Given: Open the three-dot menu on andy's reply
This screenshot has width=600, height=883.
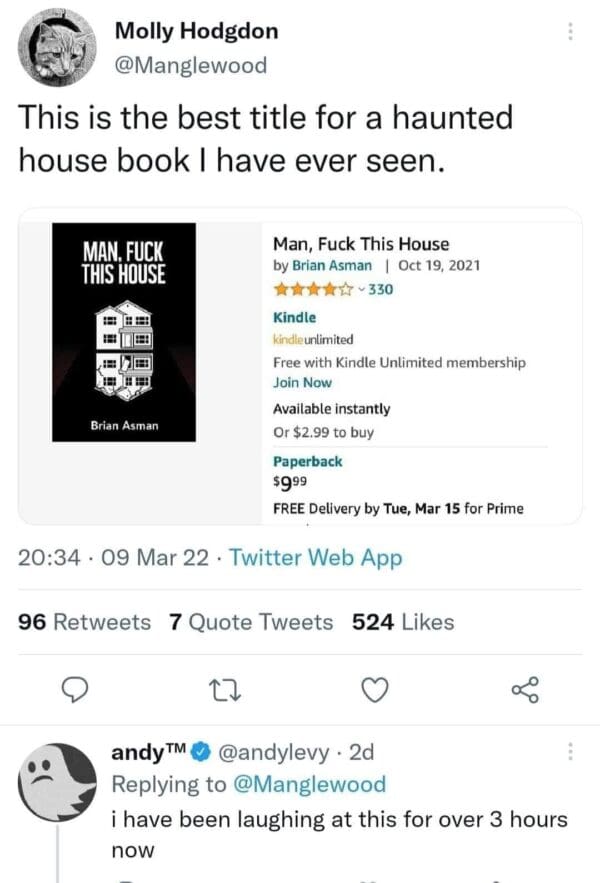Looking at the screenshot, I should (571, 752).
